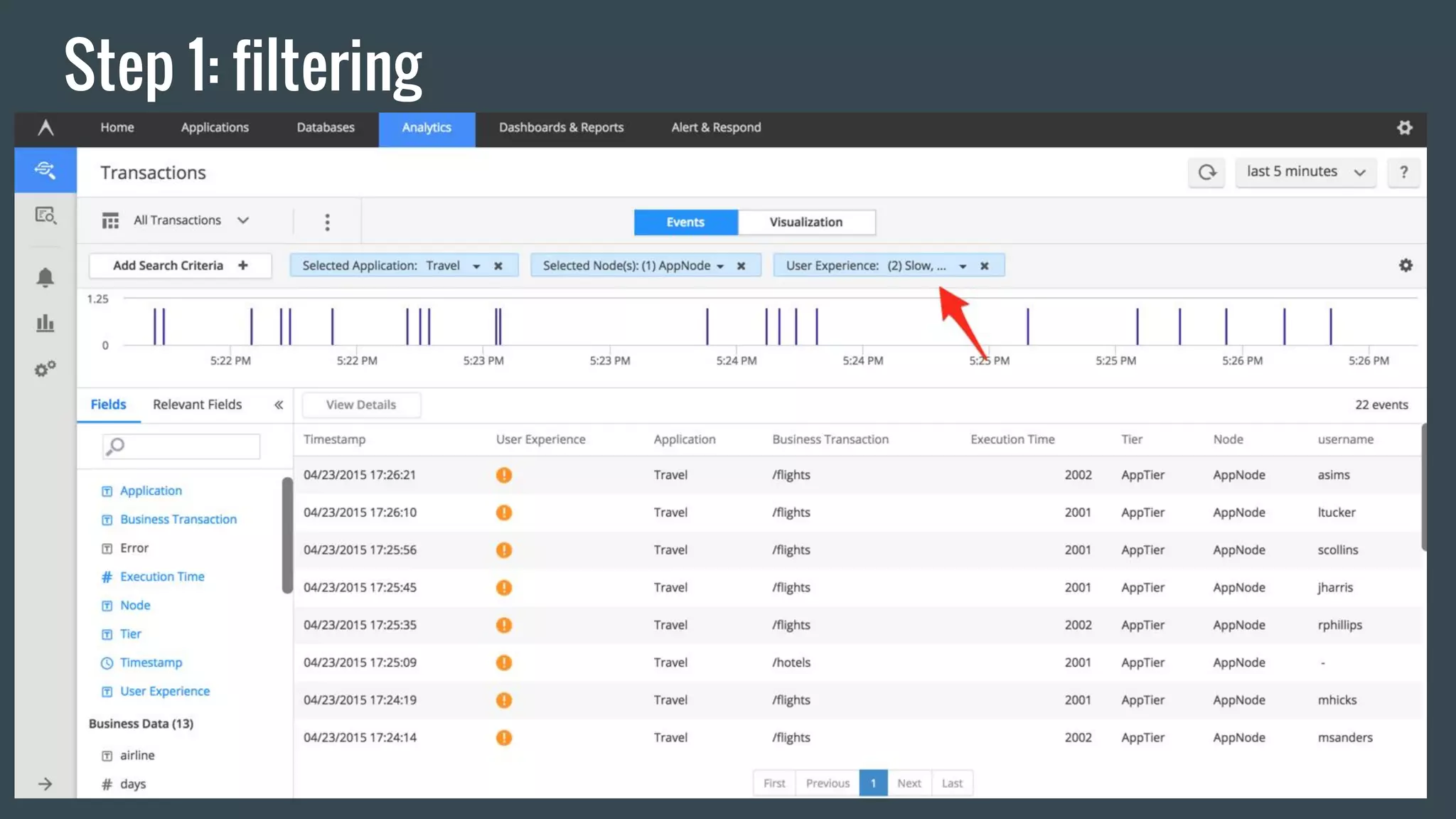The width and height of the screenshot is (1456, 819).
Task: Remove the User Experience filter
Action: tap(985, 266)
